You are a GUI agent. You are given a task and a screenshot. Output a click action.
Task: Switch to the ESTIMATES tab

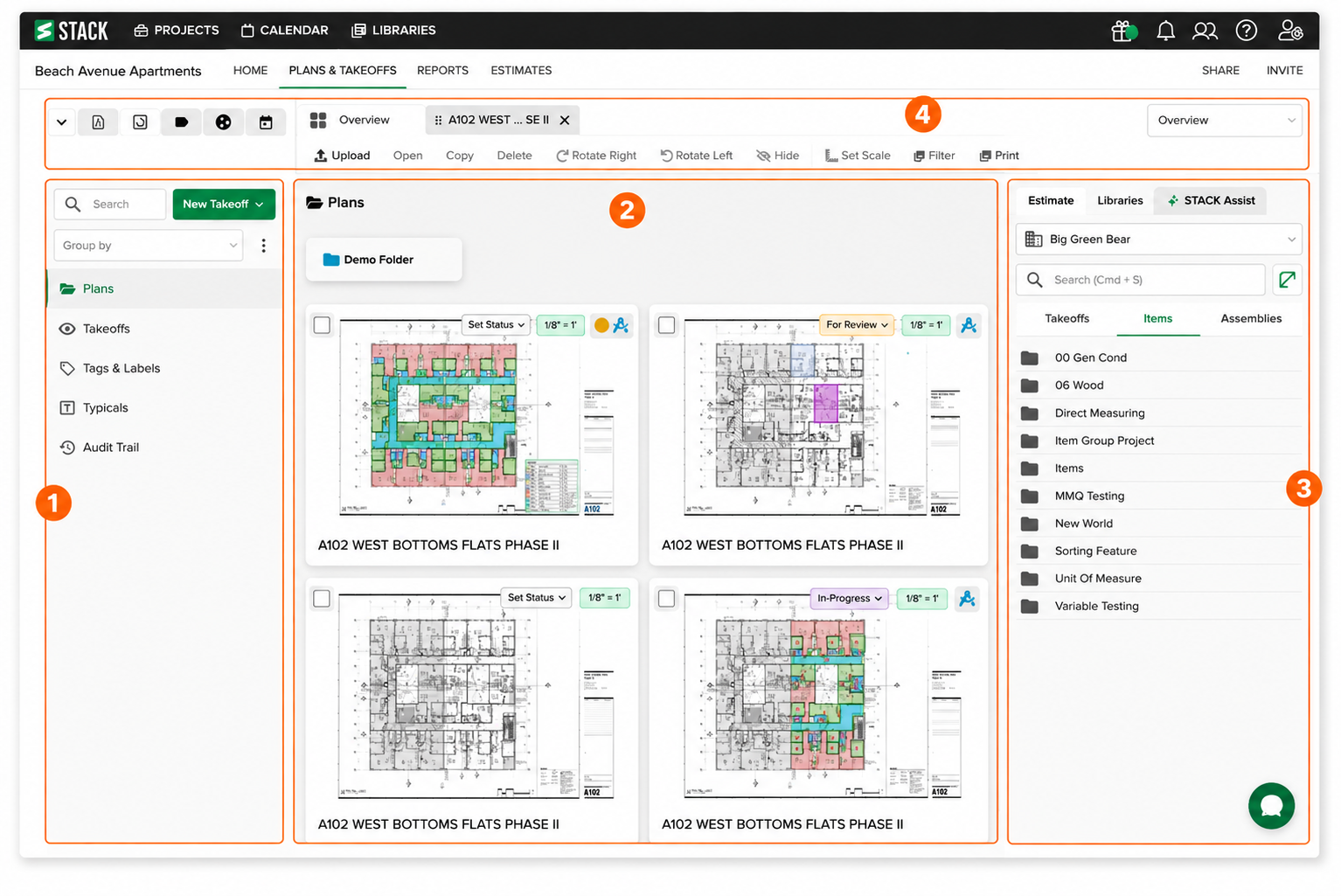pos(521,70)
